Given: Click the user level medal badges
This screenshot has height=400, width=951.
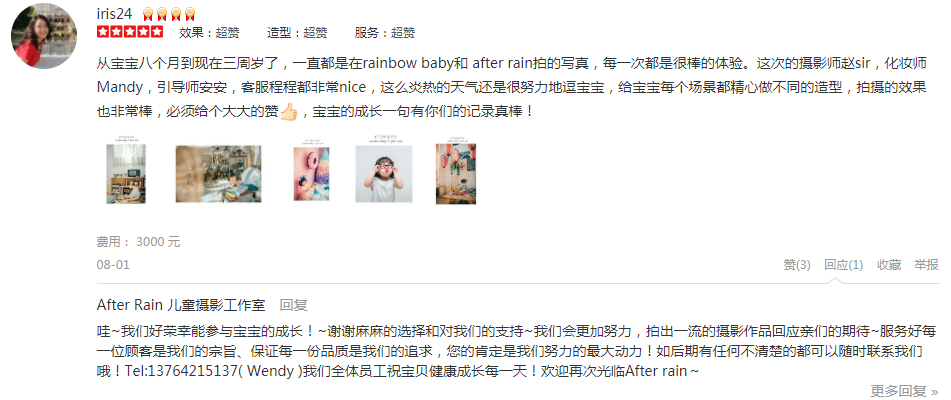Looking at the screenshot, I should (169, 14).
